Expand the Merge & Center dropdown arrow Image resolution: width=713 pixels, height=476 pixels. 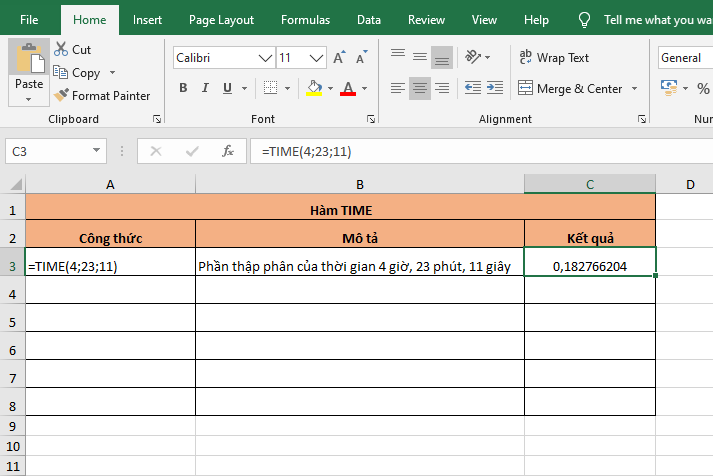tap(634, 88)
